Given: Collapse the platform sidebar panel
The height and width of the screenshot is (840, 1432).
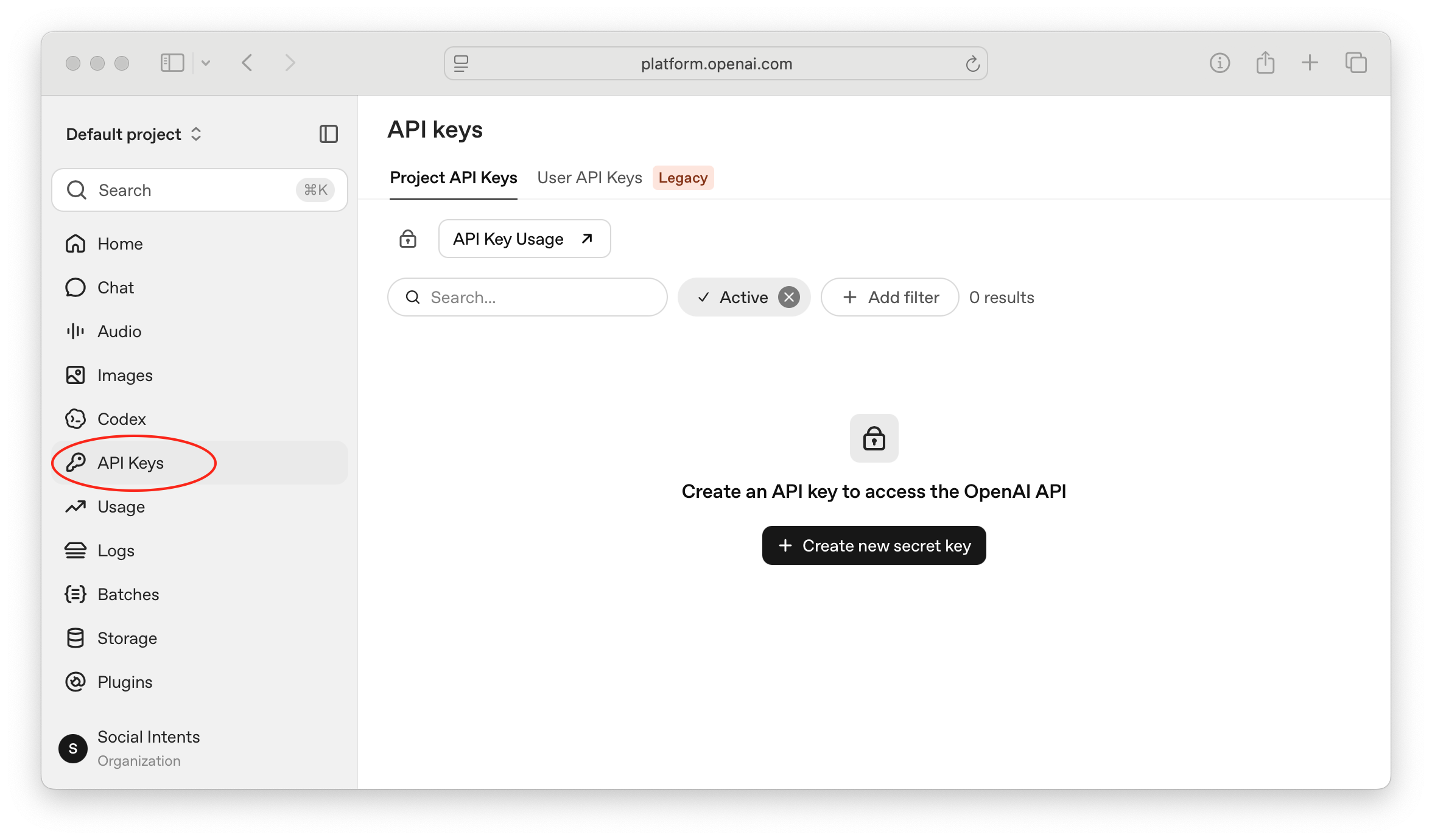Looking at the screenshot, I should 329,134.
